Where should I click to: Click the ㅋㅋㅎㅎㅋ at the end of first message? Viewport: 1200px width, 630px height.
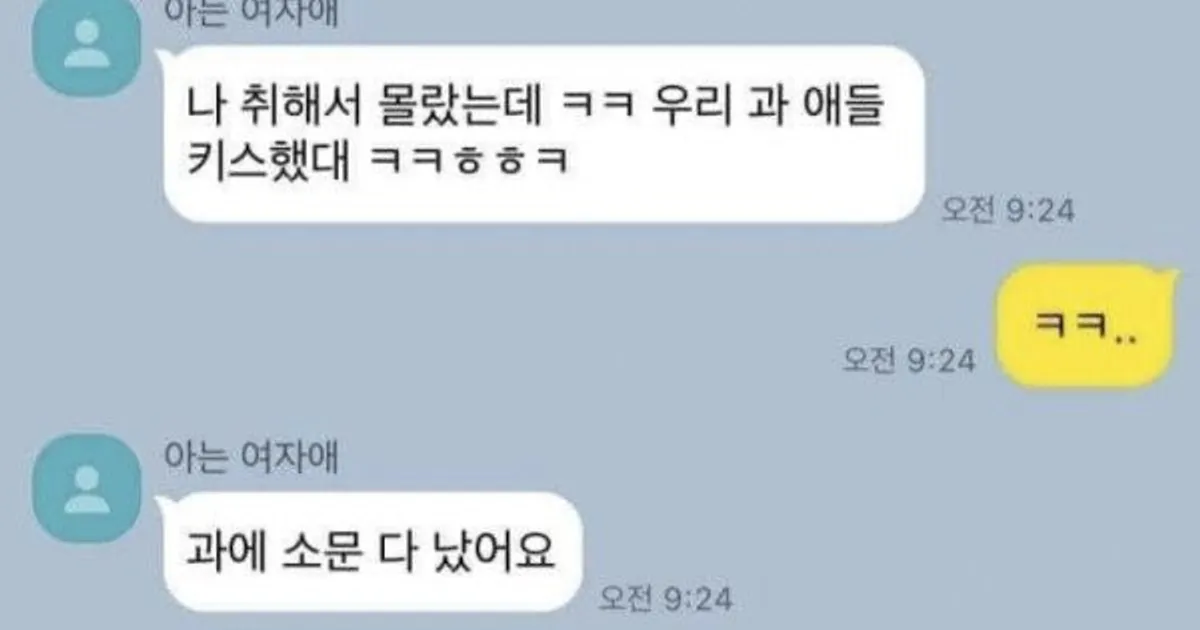coord(469,160)
